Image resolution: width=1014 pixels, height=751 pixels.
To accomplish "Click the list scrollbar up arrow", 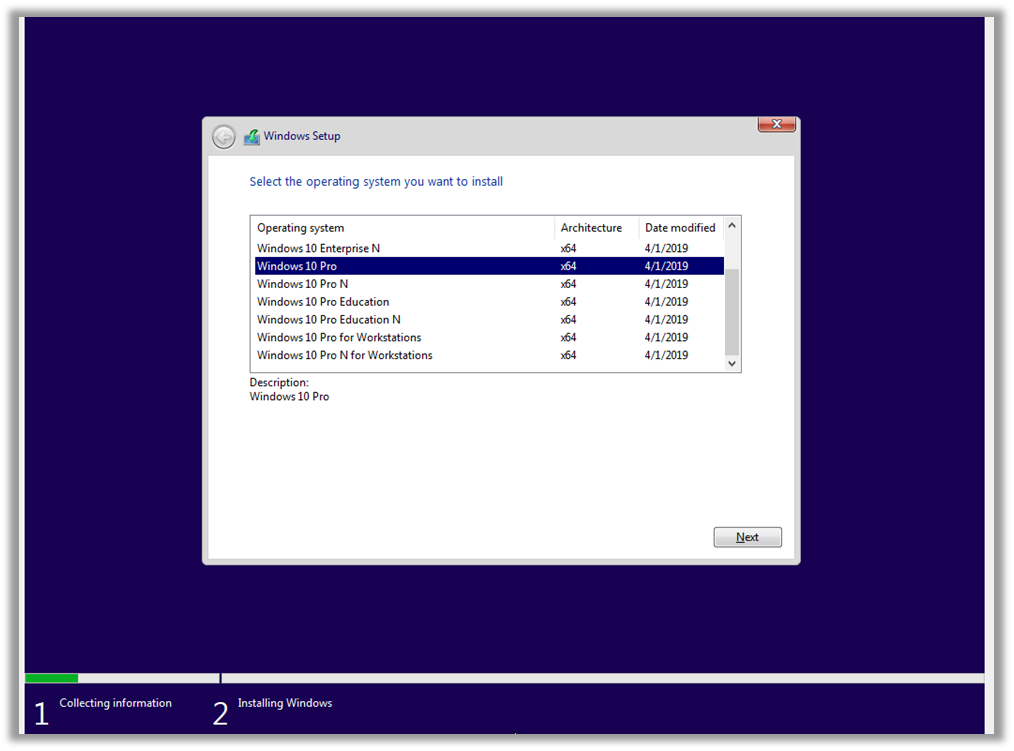I will [732, 226].
